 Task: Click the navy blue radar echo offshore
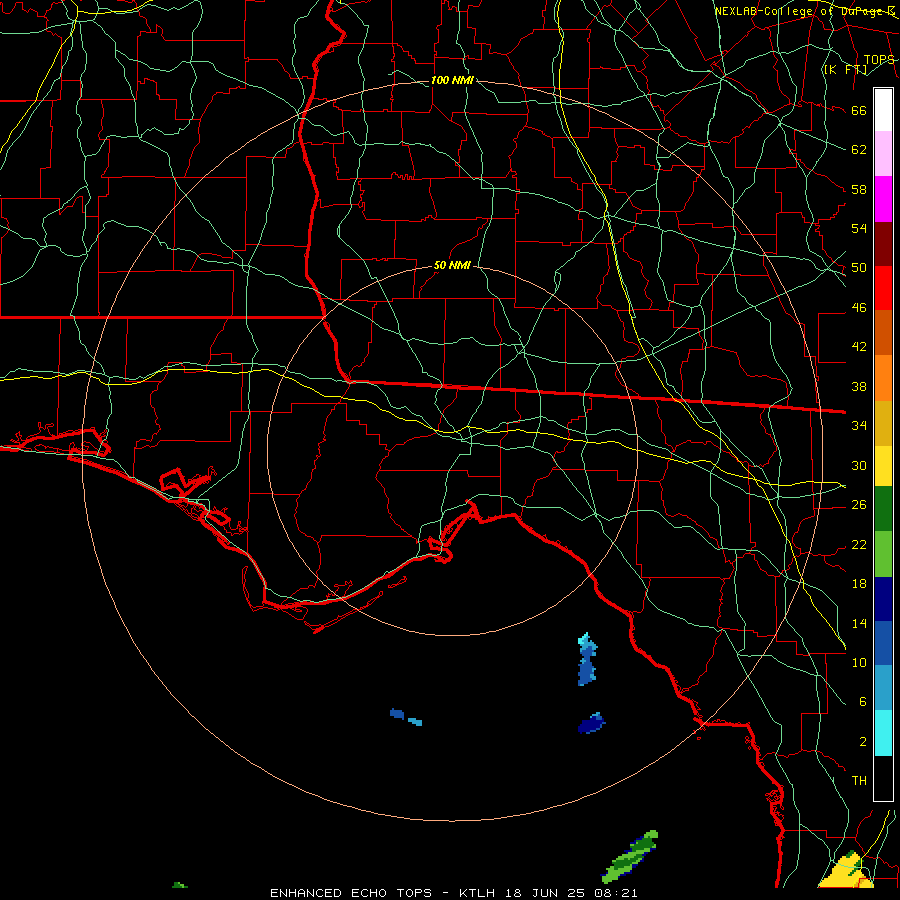click(591, 724)
